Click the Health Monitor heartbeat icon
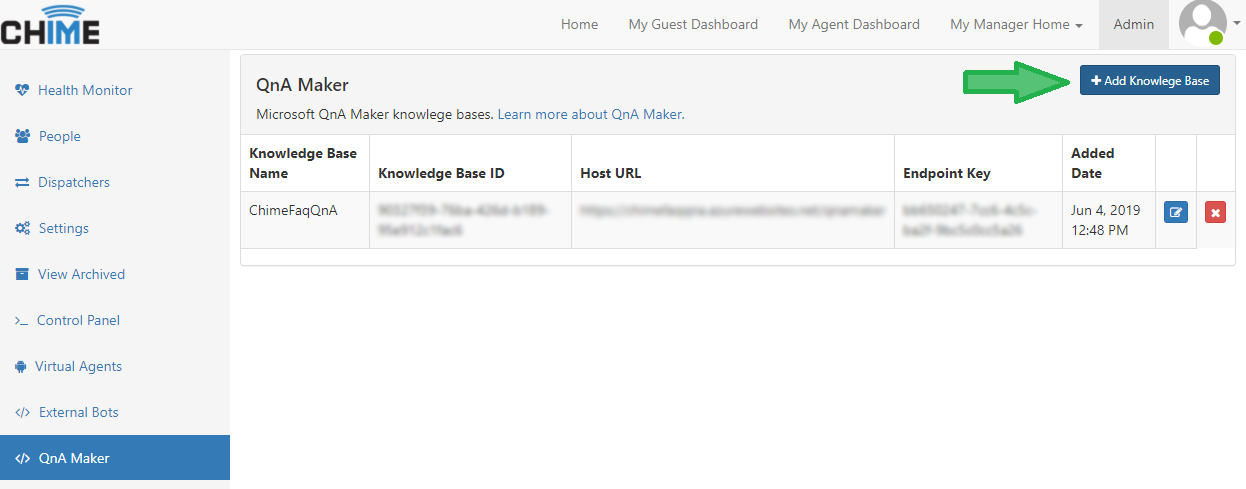 23,90
